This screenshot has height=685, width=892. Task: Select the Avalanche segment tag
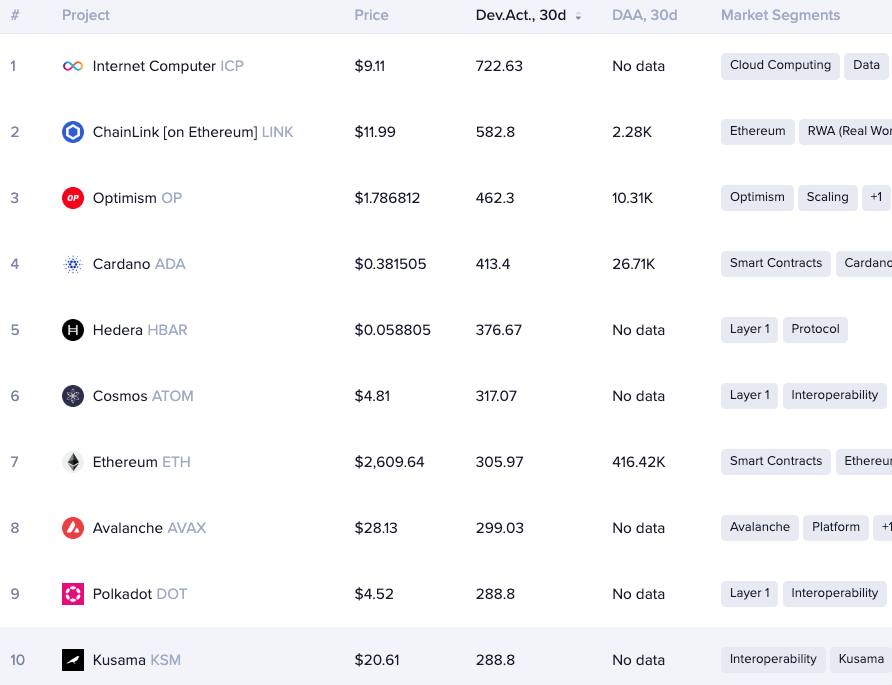759,528
